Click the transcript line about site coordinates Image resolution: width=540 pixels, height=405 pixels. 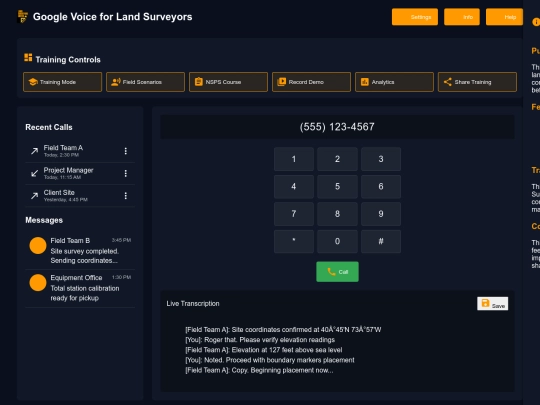(x=283, y=330)
